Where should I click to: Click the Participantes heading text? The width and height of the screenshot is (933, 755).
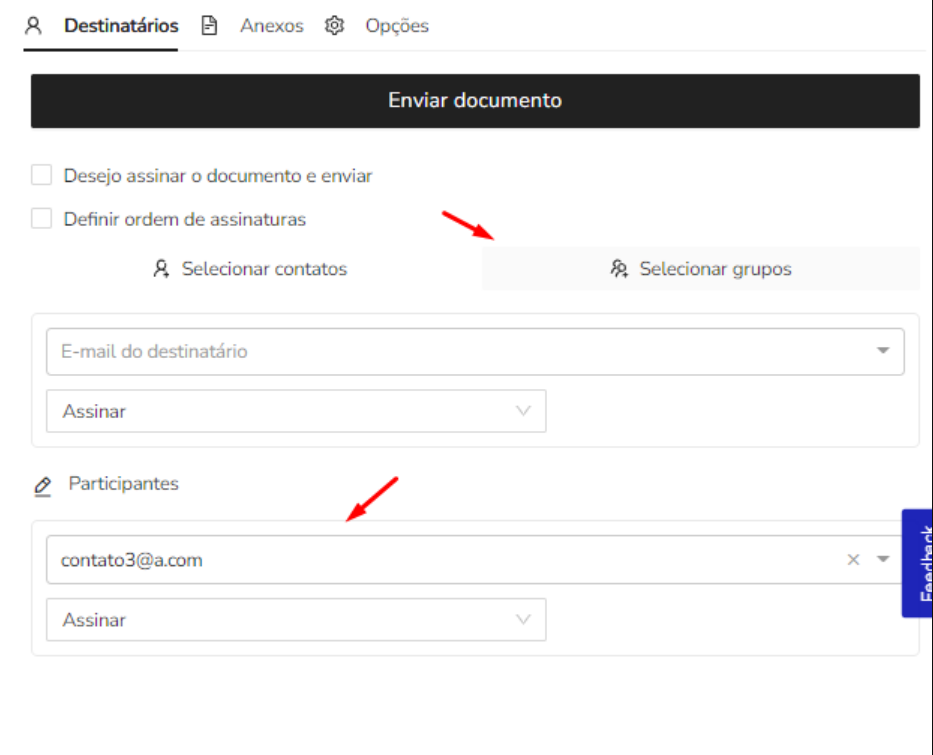point(123,484)
